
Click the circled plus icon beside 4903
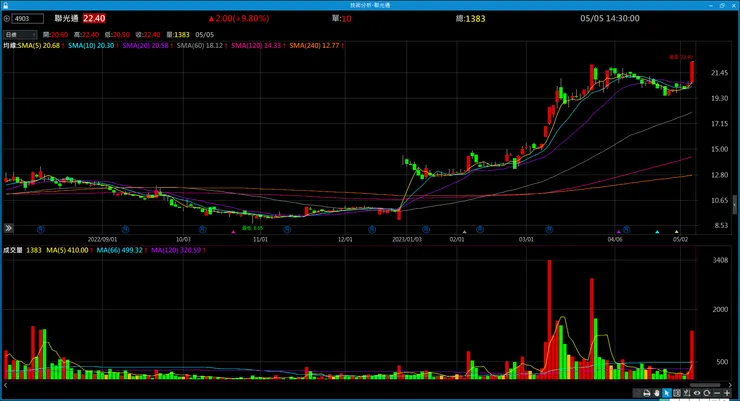(7, 19)
